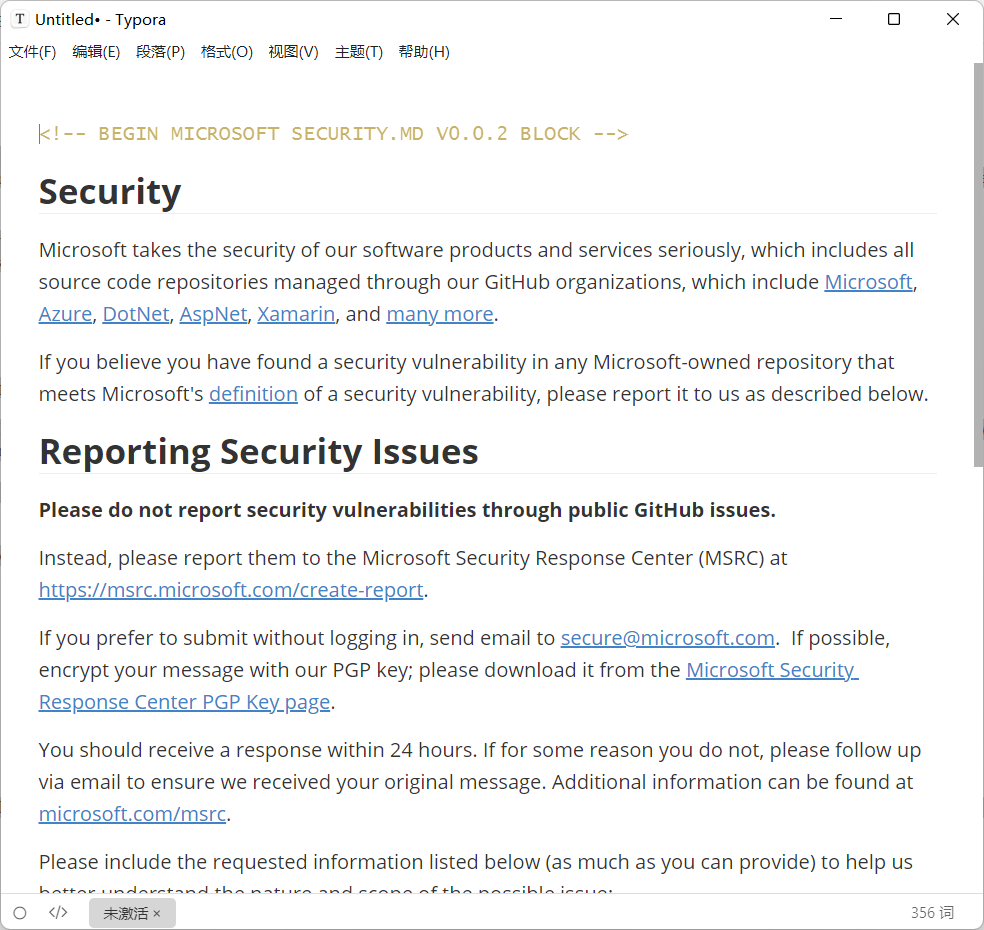Place cursor in 'Reporting Security Issues' heading
Image resolution: width=984 pixels, height=930 pixels.
point(259,452)
